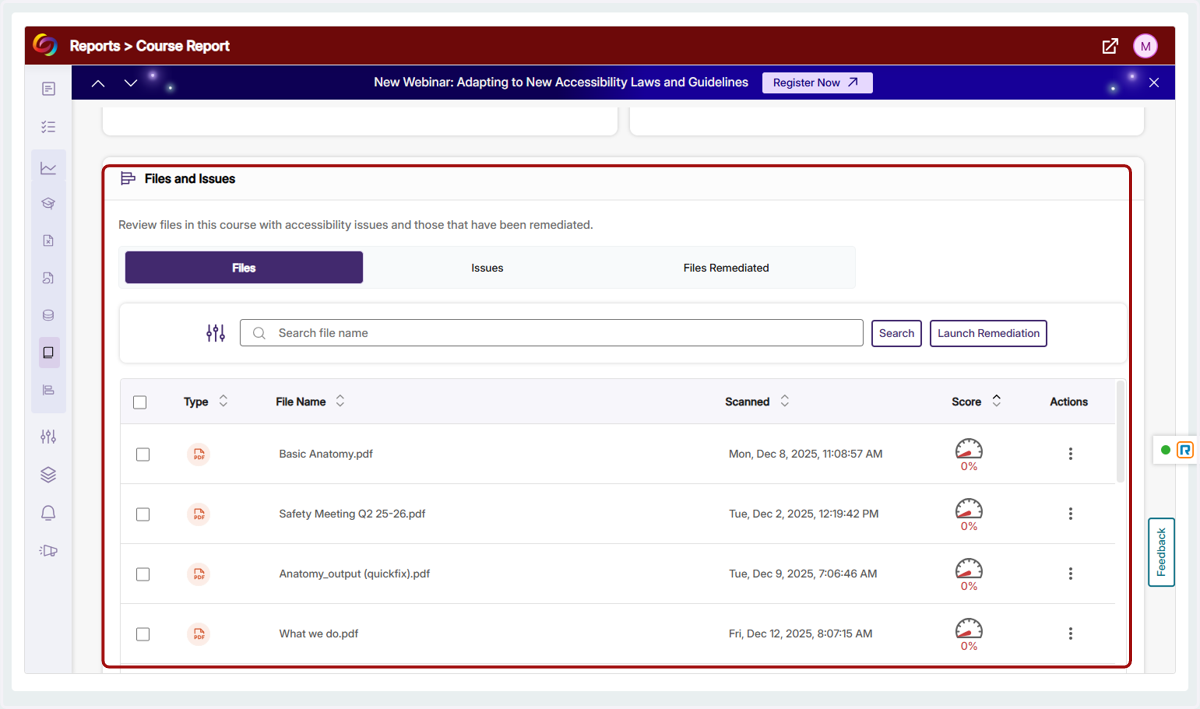The height and width of the screenshot is (709, 1200).
Task: Click the file name What we do.pdf
Action: (x=319, y=634)
